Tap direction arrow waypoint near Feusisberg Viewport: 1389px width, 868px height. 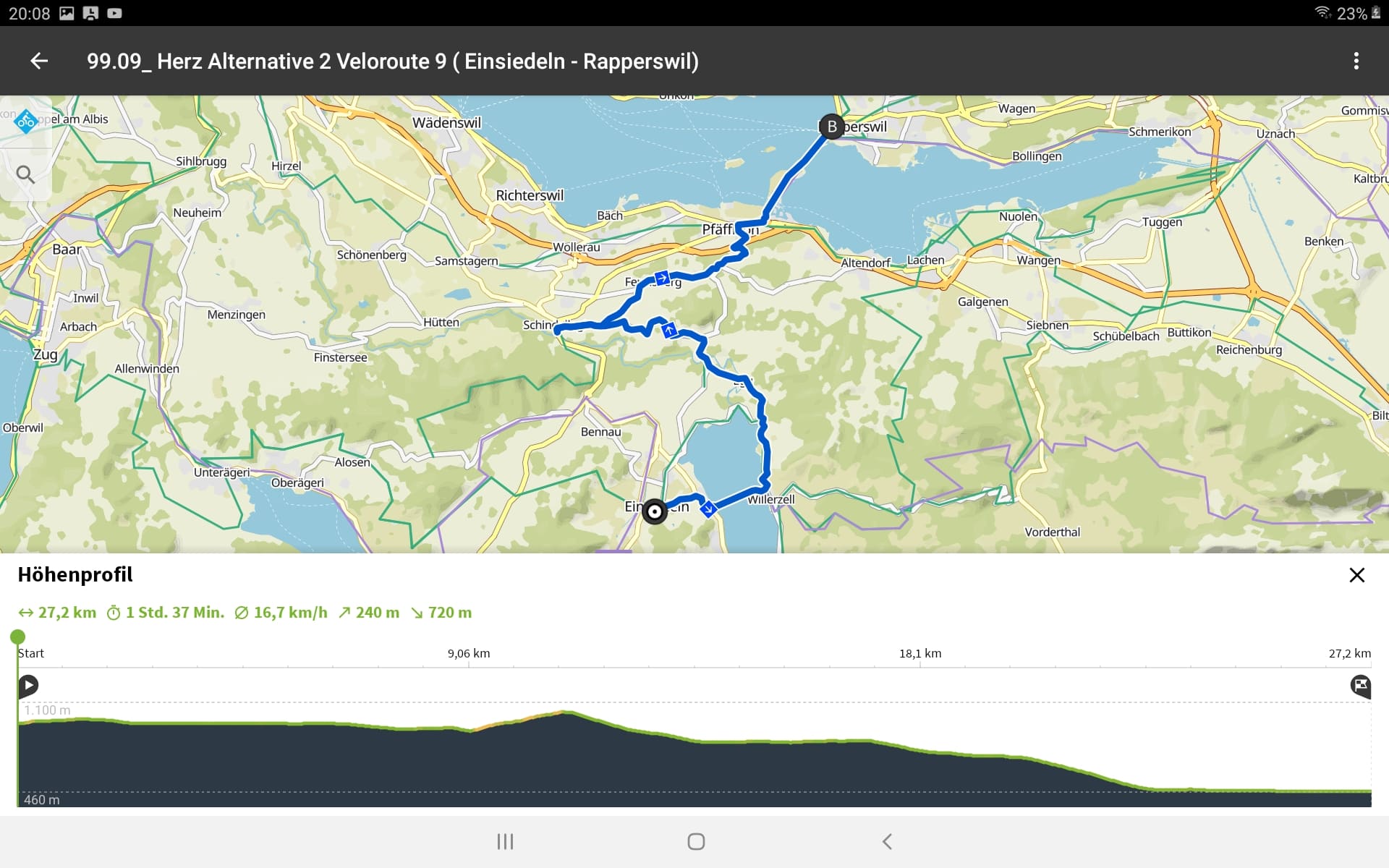(661, 278)
